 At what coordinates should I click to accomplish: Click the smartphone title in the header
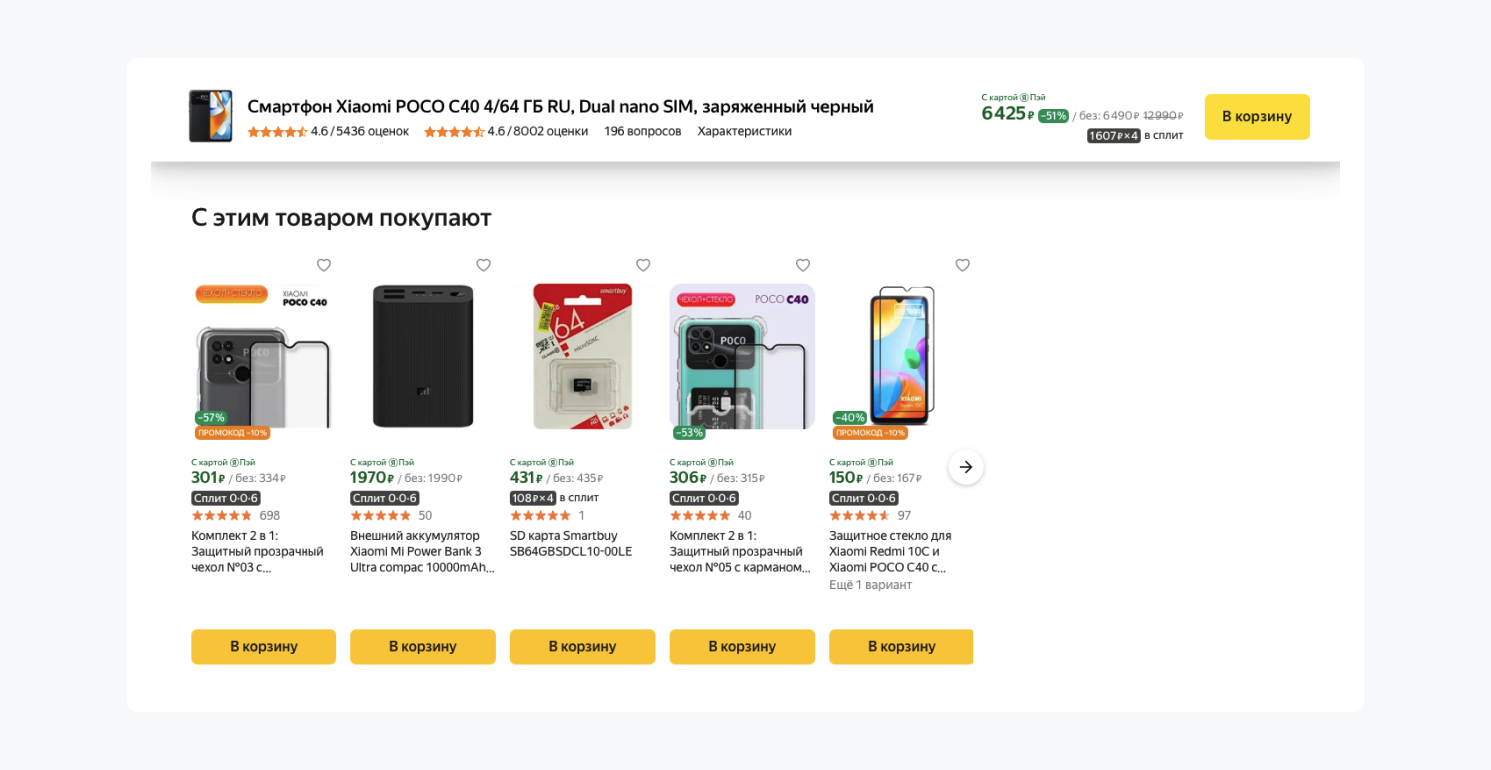pos(560,106)
